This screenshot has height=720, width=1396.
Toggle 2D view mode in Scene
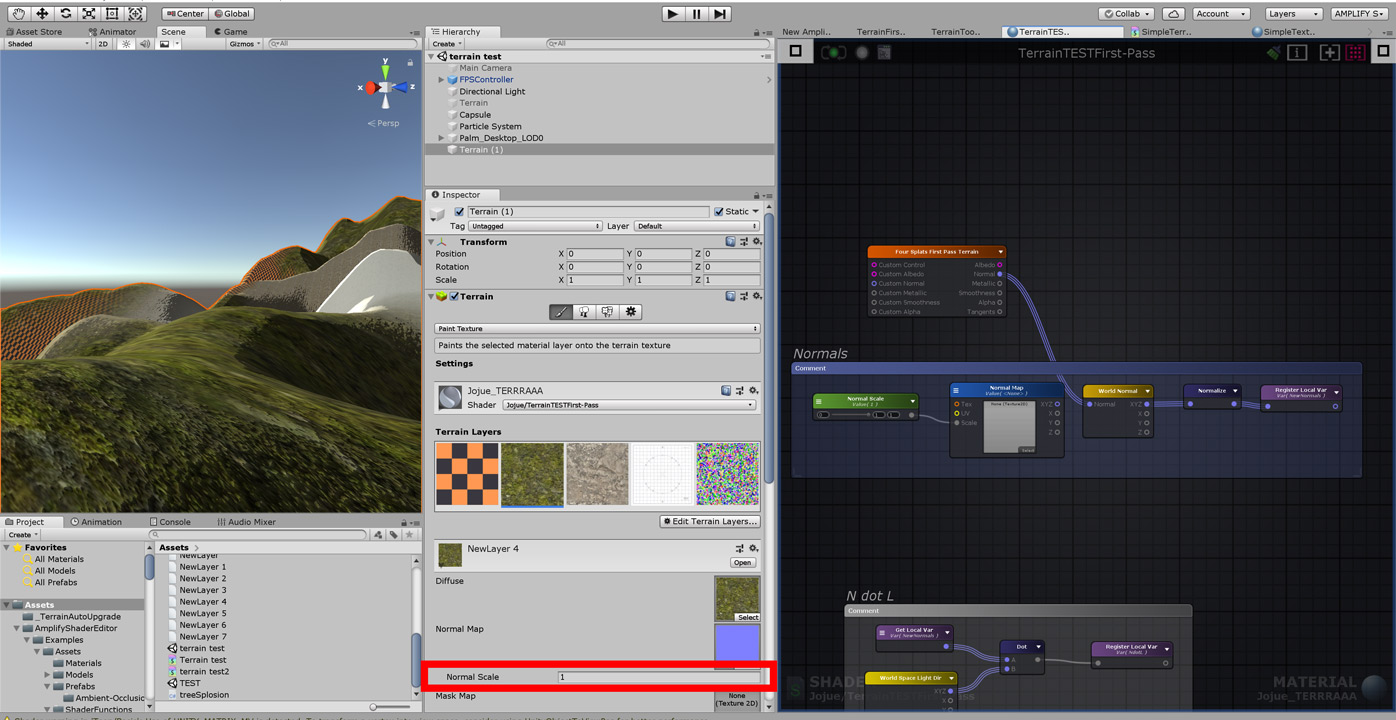[103, 44]
